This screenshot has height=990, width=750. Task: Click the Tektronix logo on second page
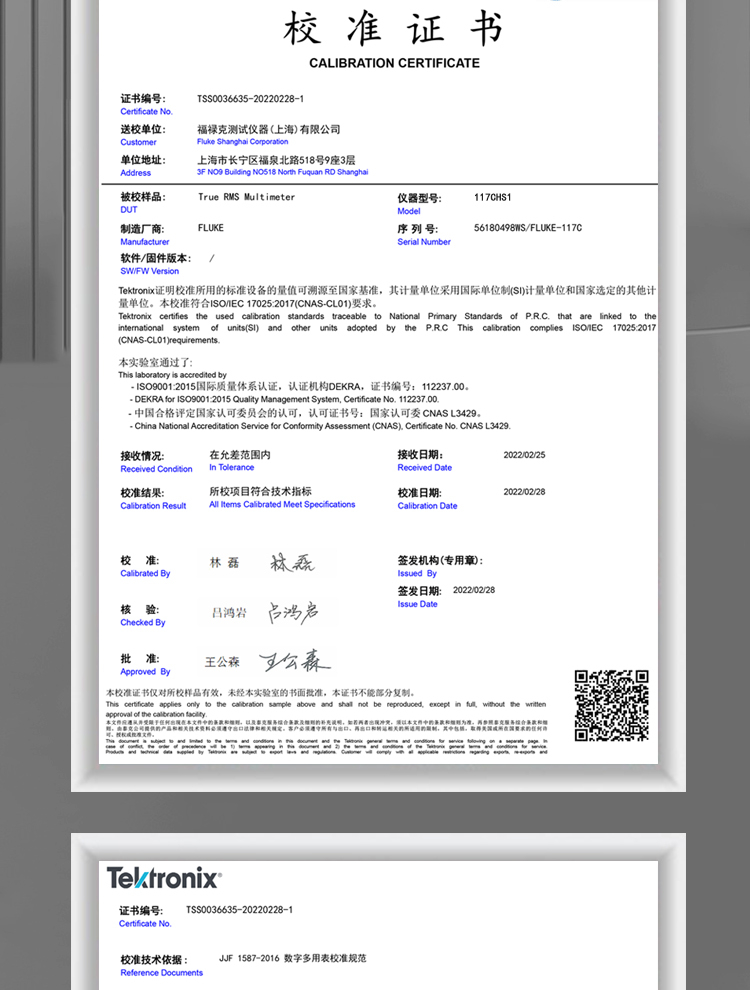164,878
